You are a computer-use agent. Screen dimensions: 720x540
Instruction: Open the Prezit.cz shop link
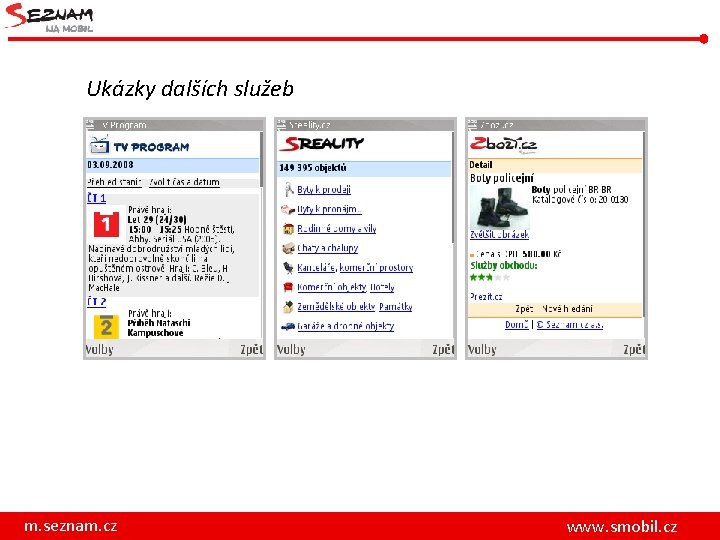pyautogui.click(x=486, y=297)
